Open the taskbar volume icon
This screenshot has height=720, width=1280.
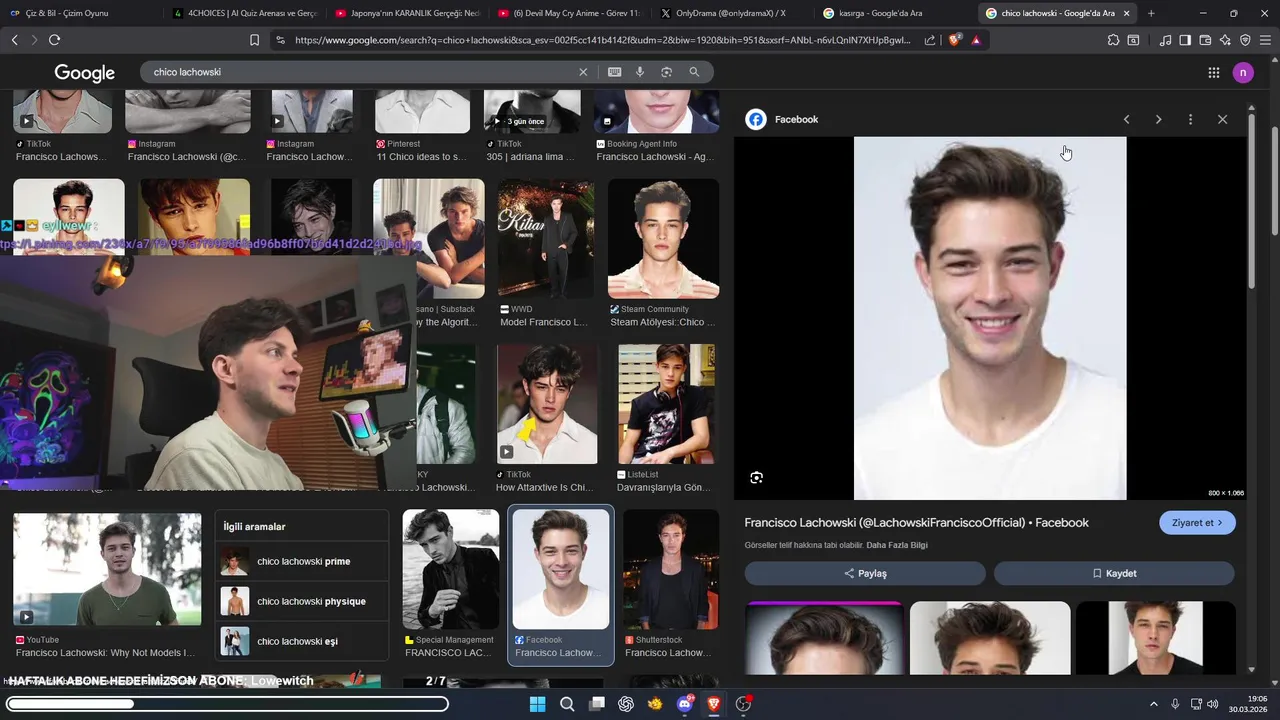[1212, 704]
